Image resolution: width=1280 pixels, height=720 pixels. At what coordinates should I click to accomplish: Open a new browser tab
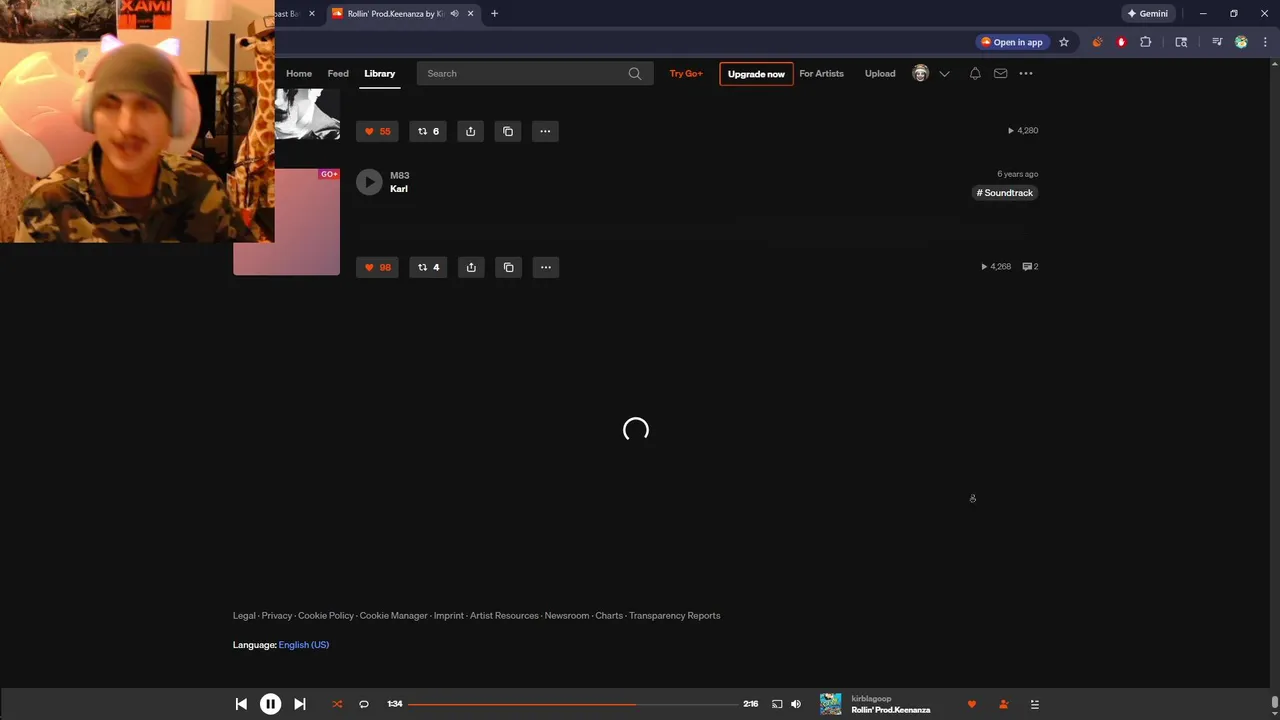(494, 14)
